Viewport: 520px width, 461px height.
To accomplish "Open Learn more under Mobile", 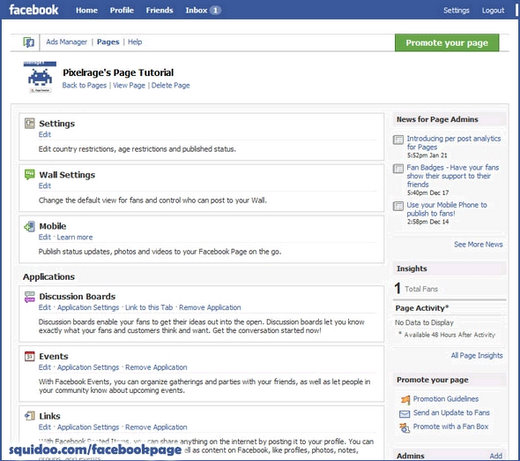I will click(75, 237).
